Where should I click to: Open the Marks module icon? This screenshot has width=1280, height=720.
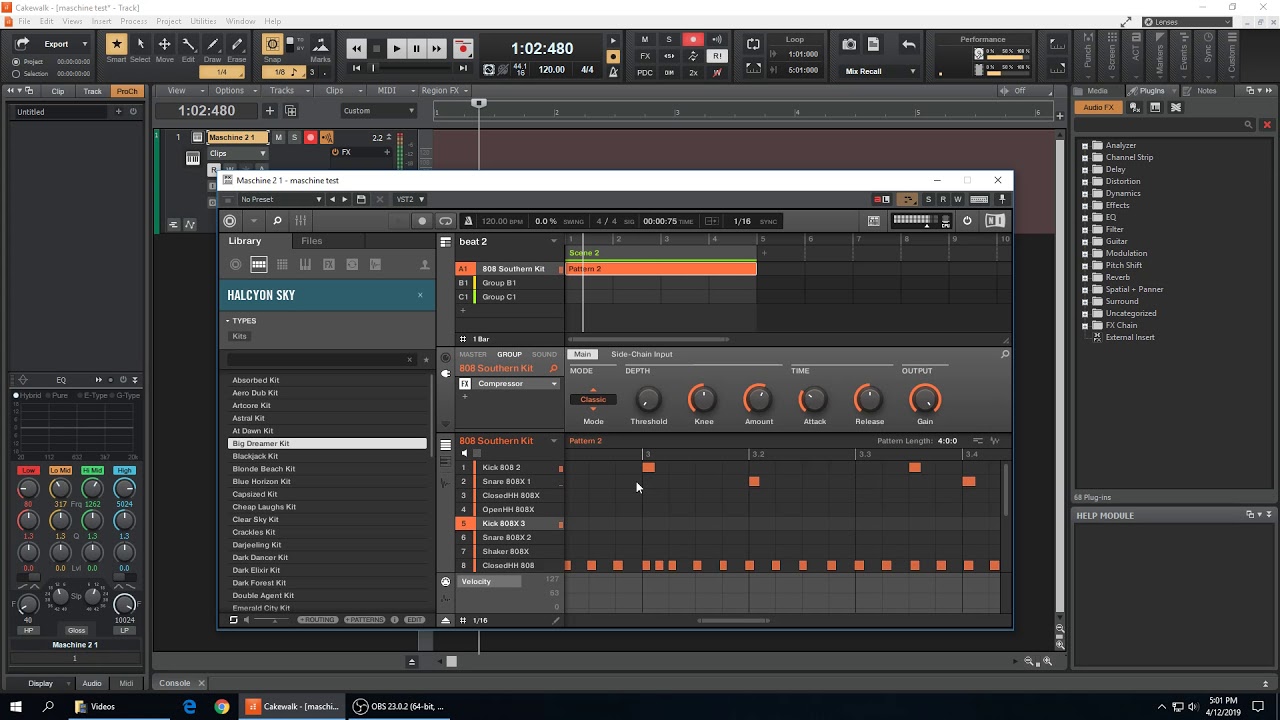(320, 44)
